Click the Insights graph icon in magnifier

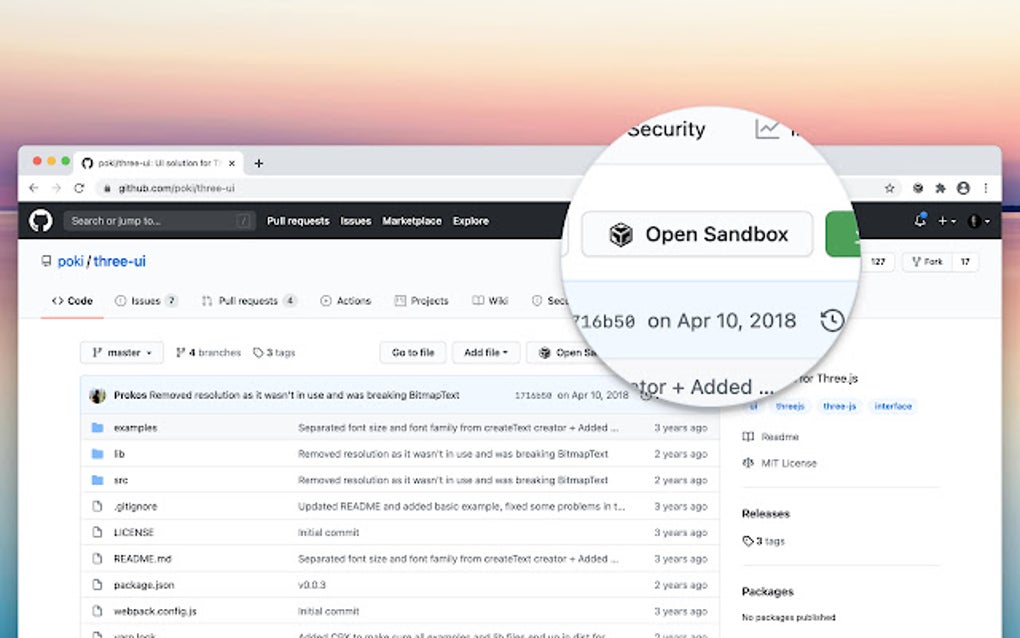[x=767, y=129]
